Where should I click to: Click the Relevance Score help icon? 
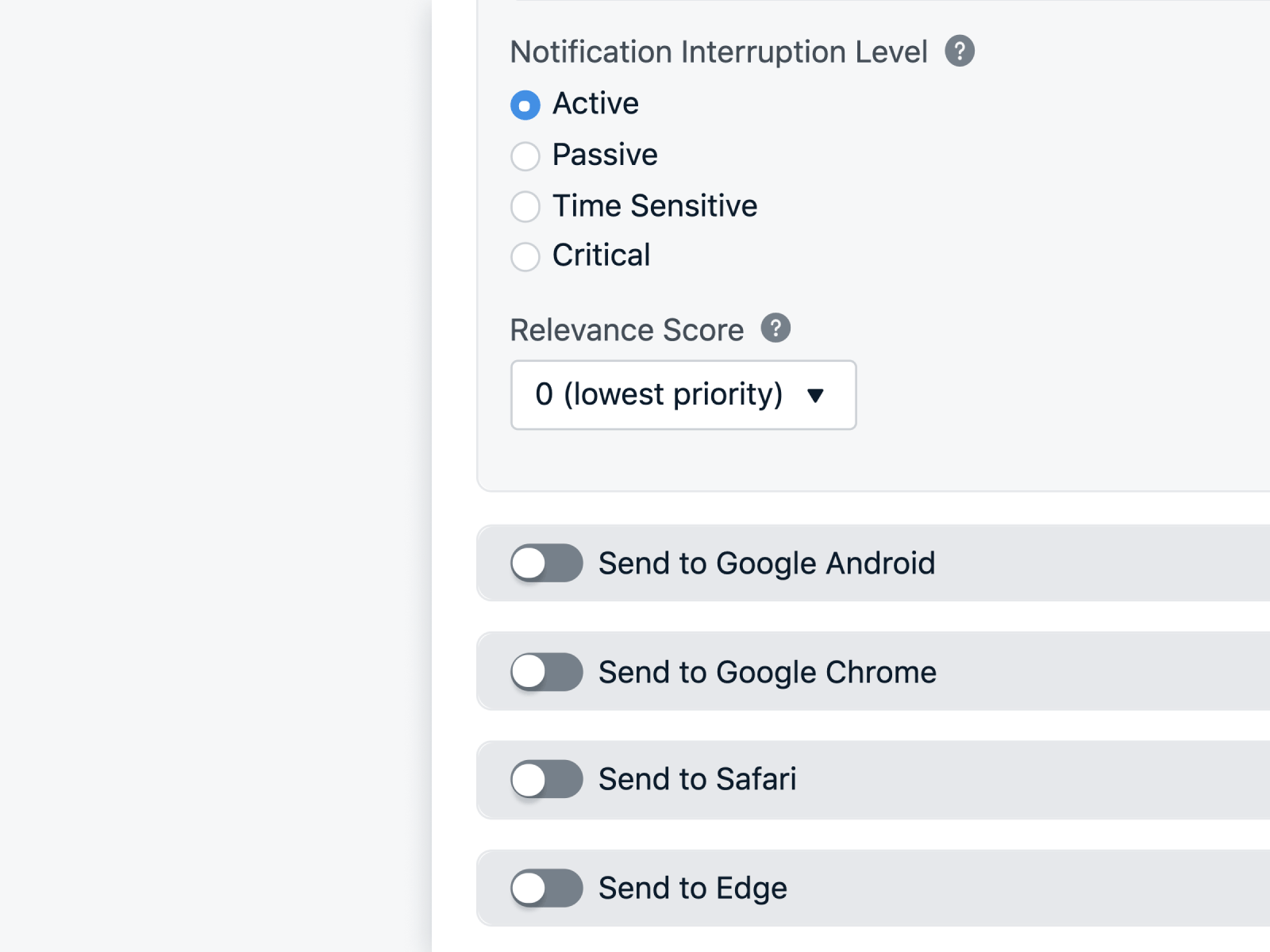774,327
